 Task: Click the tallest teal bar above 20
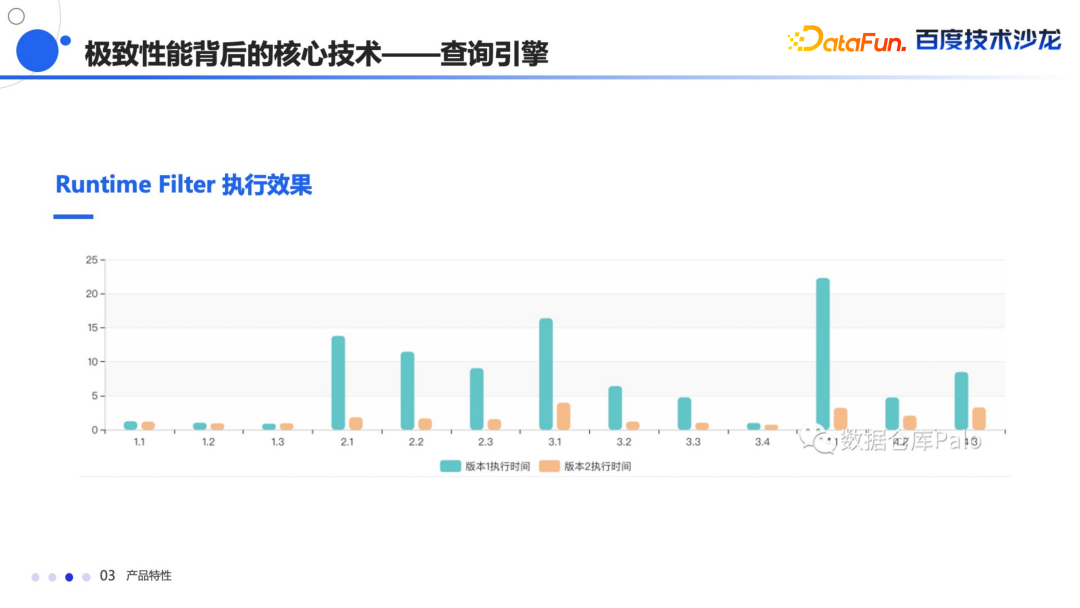(x=822, y=354)
